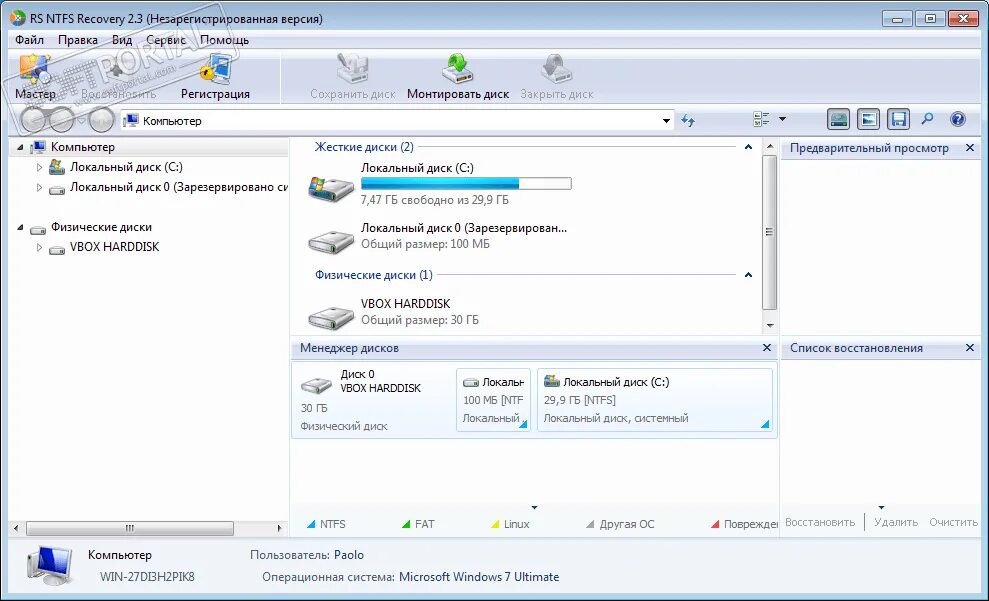This screenshot has height=601, width=989.
Task: Open the address bar dropdown arrow
Action: click(666, 120)
